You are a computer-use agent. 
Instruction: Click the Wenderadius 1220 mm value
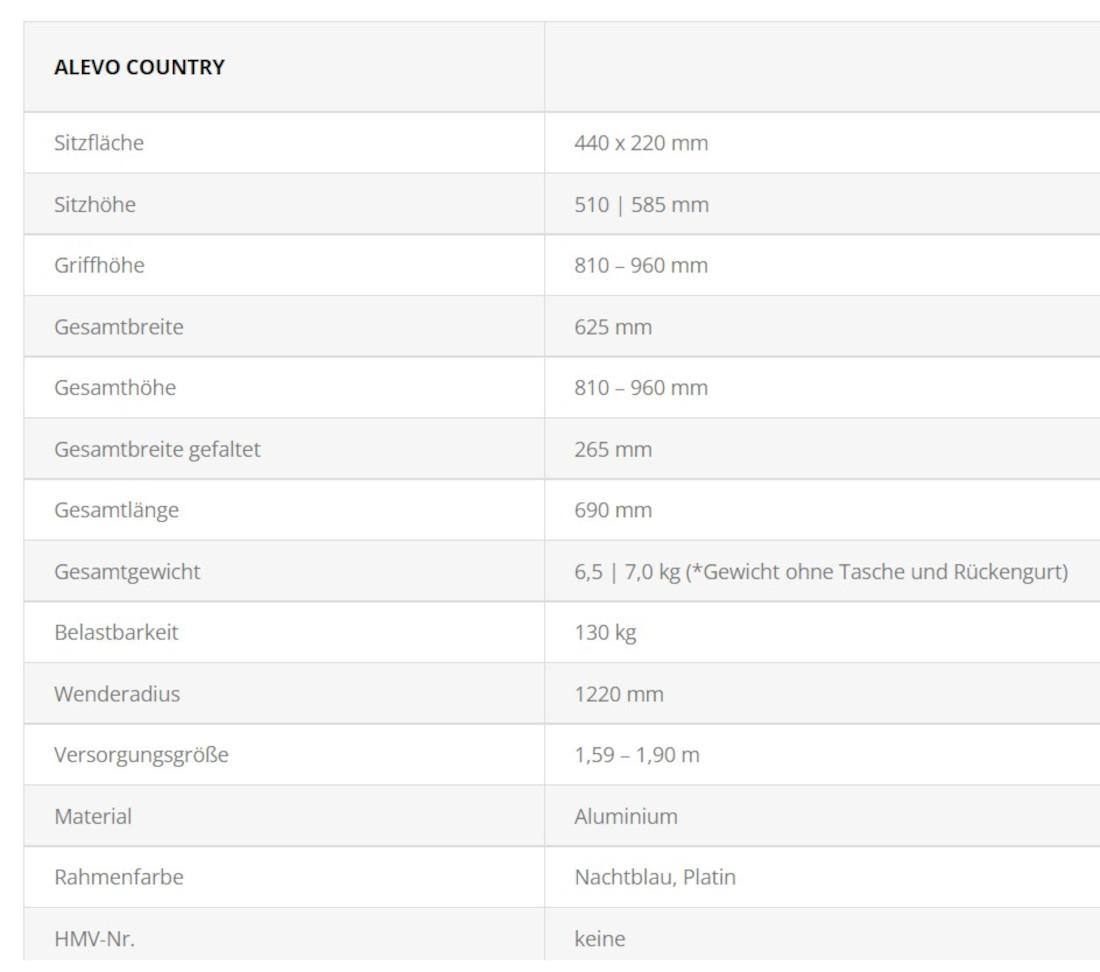coord(619,694)
